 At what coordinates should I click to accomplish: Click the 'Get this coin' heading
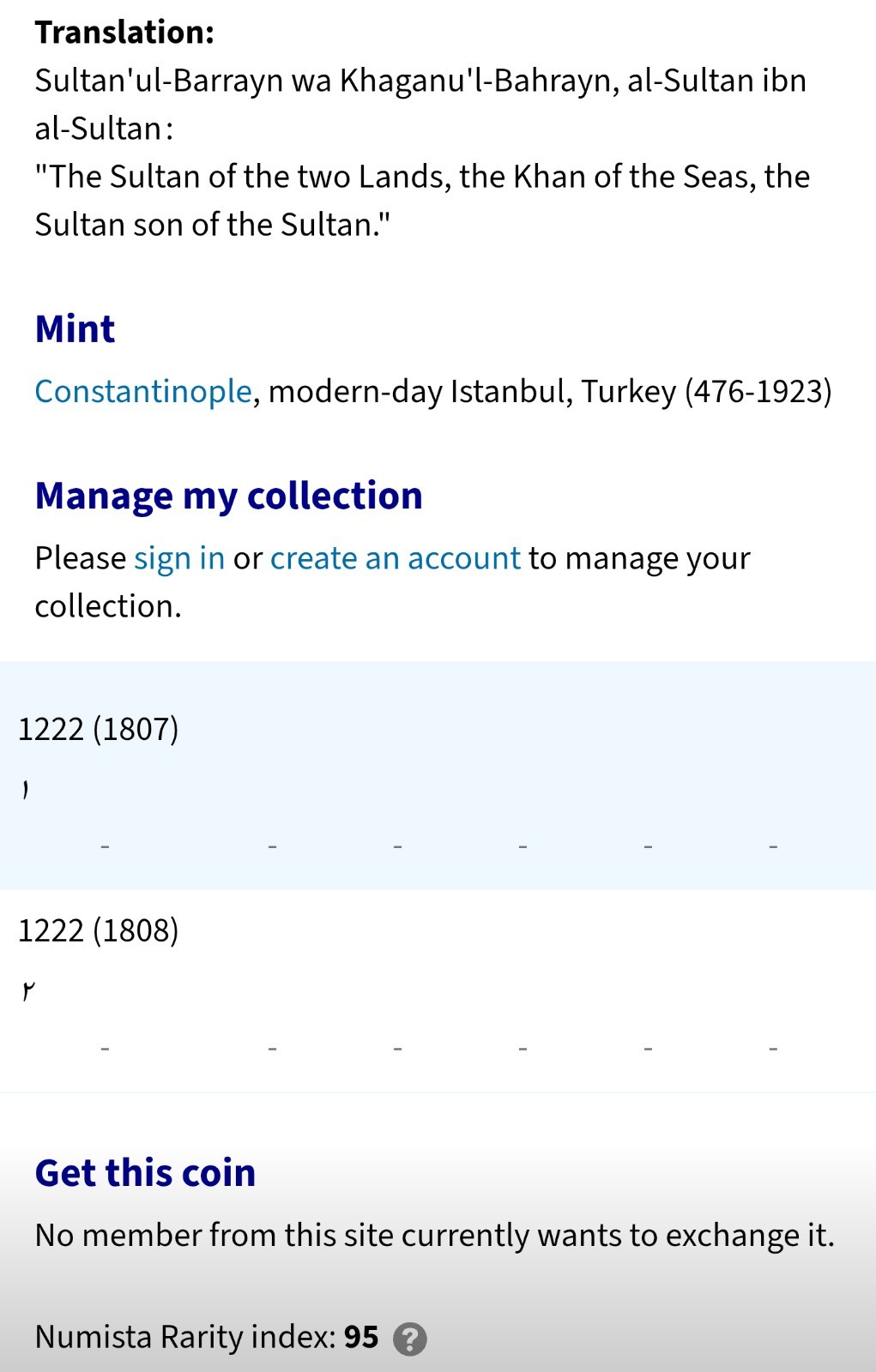point(145,1173)
